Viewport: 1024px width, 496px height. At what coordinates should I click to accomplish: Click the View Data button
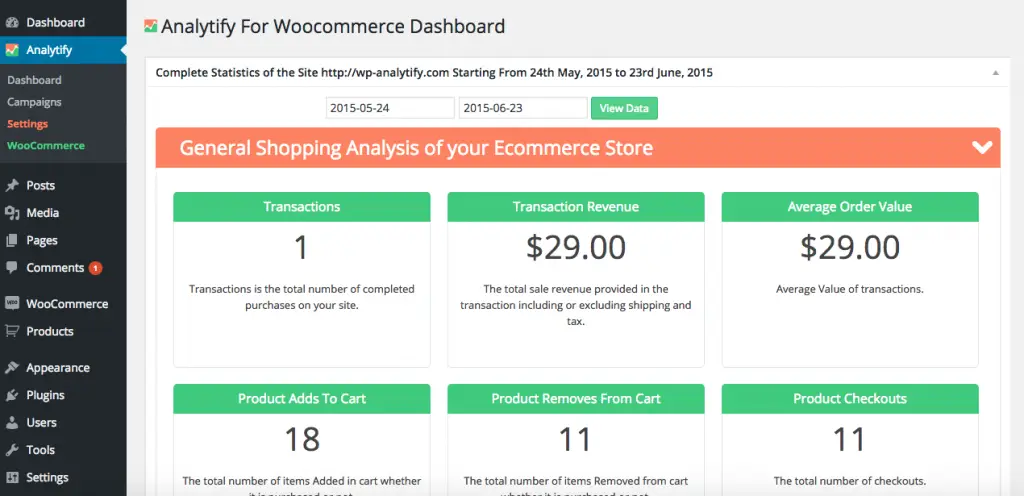[624, 108]
